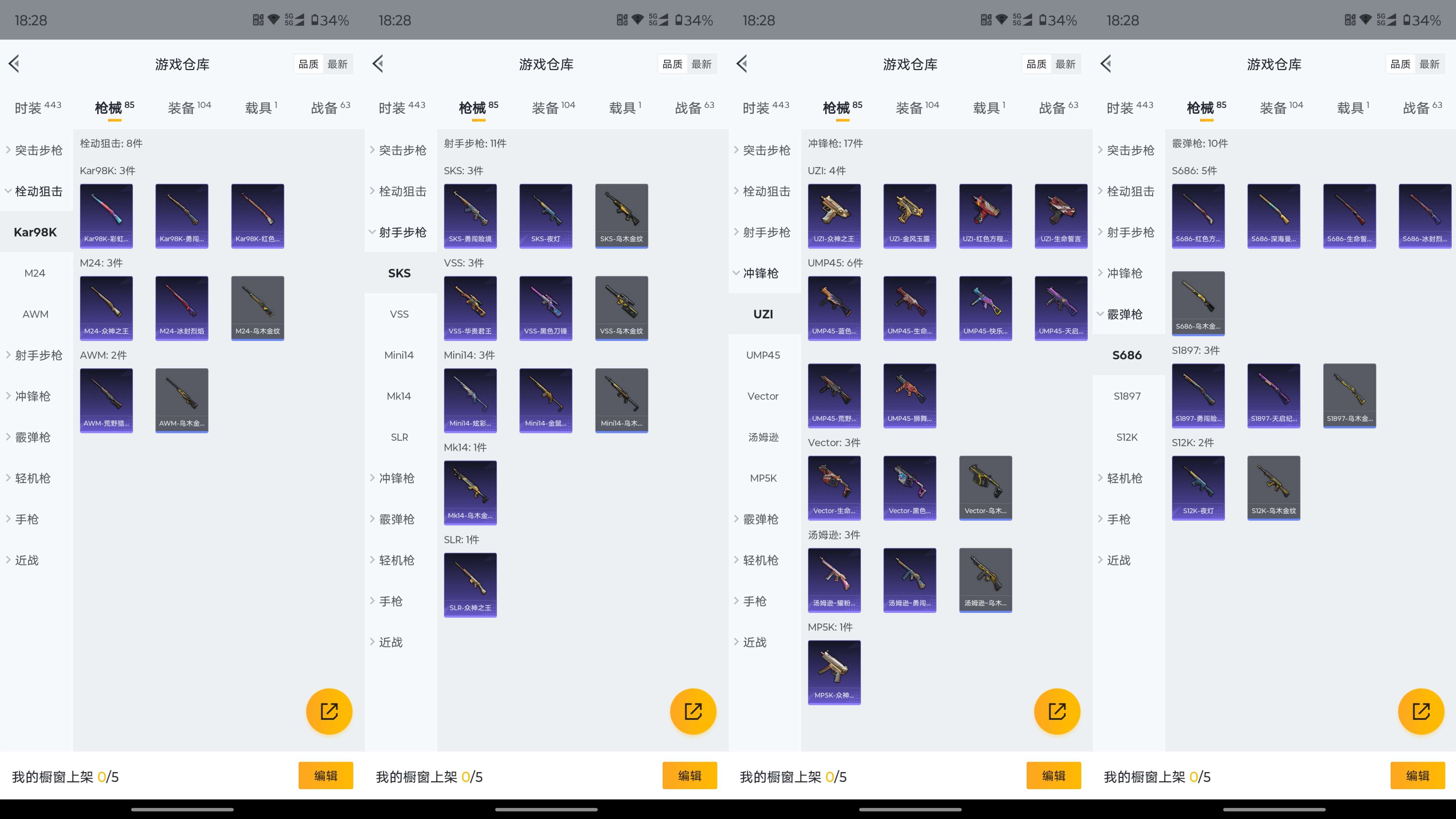Open the Kar98K-彩虹 skin item

pyautogui.click(x=106, y=216)
